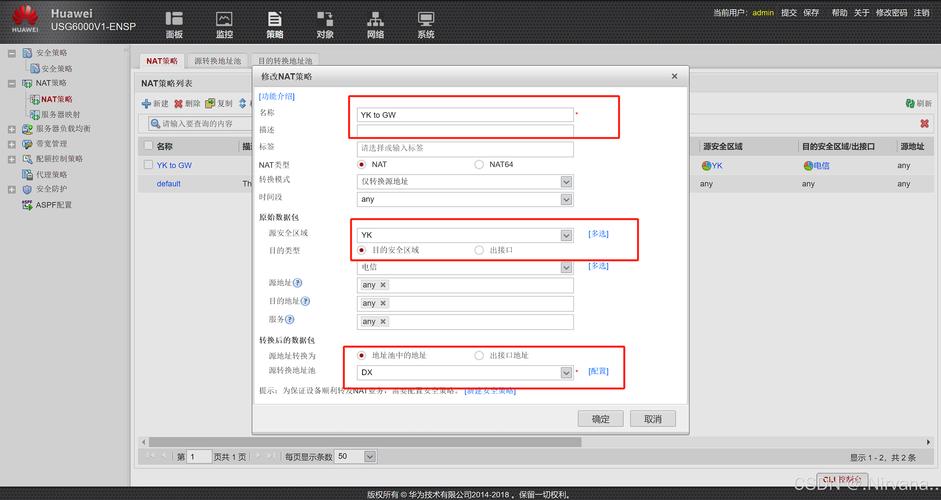Select 地址池中的地址 radio button

coord(361,355)
